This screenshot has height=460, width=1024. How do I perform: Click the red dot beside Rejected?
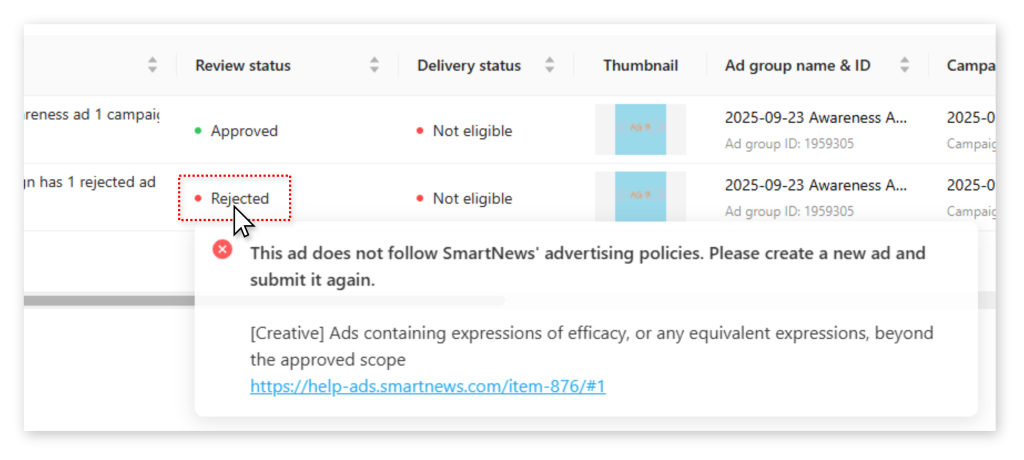tap(198, 198)
